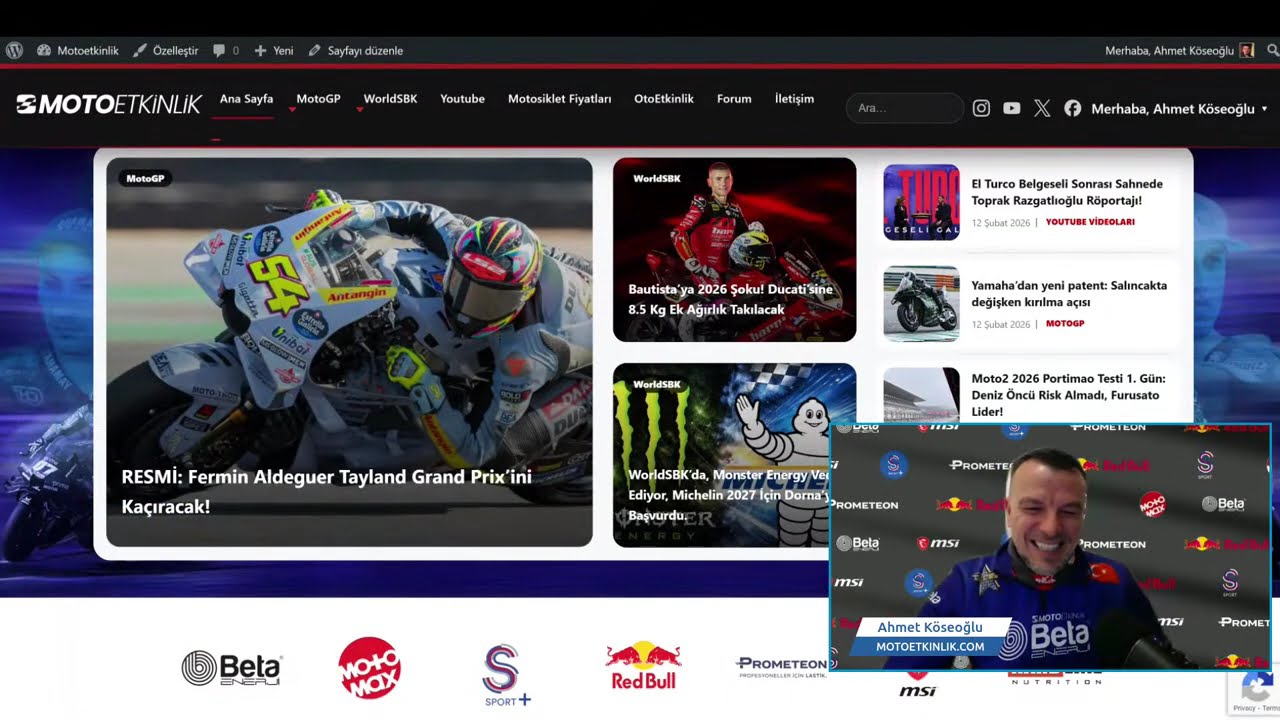Open Yamaha'dan yeni patent headline
The height and width of the screenshot is (720, 1280).
(x=1069, y=293)
